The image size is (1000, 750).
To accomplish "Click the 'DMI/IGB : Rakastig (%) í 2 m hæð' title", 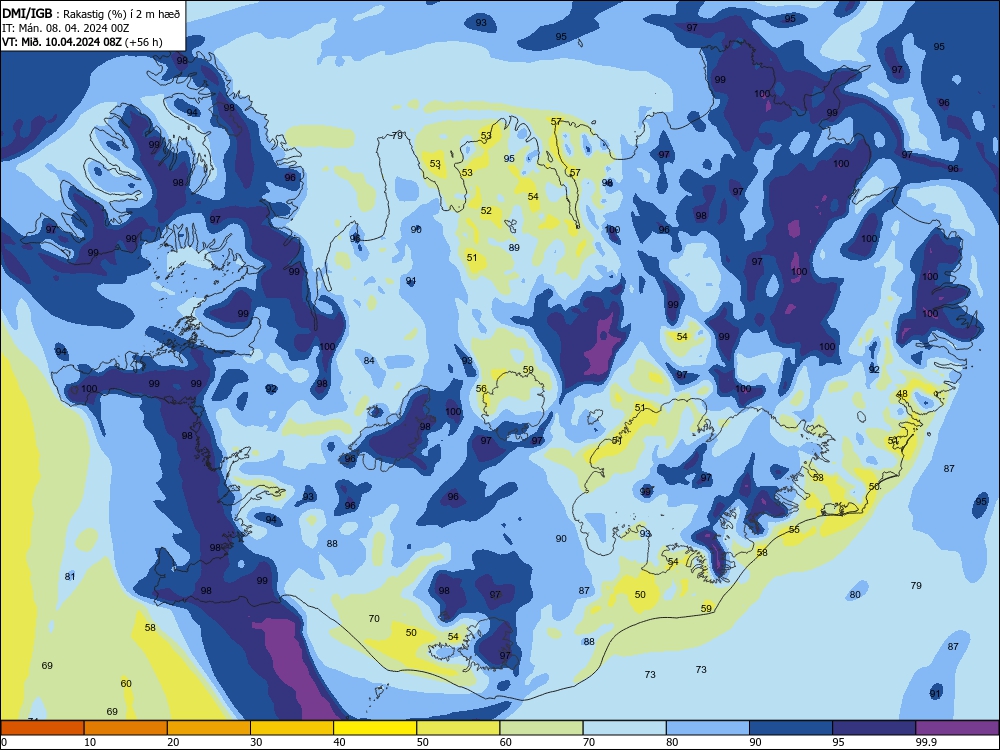I will click(x=91, y=13).
